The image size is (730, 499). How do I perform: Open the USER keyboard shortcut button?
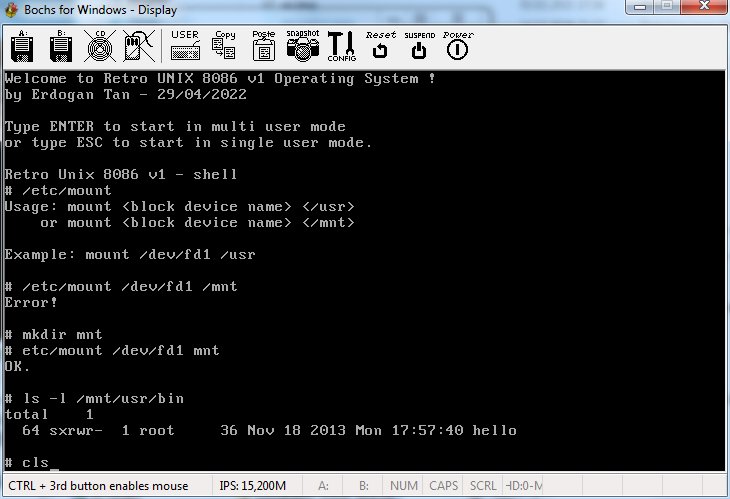tap(185, 45)
